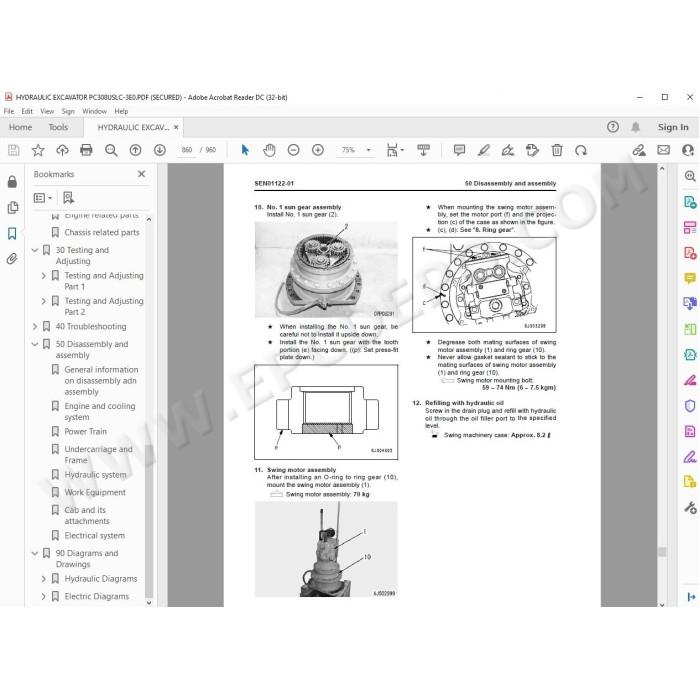
Task: Expand Testing and Adjusting Part 2
Action: [44, 301]
